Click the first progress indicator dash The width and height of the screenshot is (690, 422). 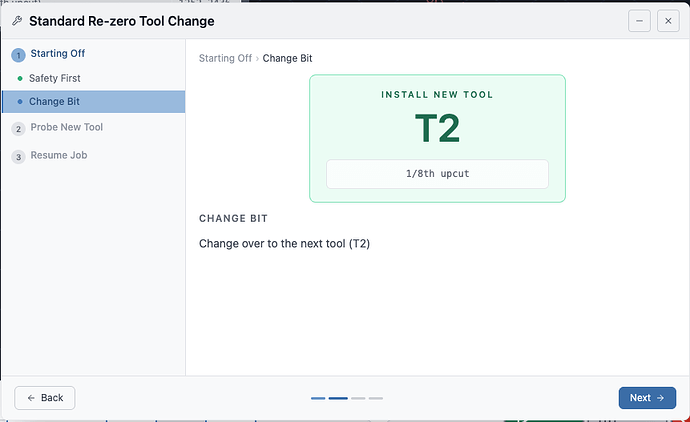318,398
